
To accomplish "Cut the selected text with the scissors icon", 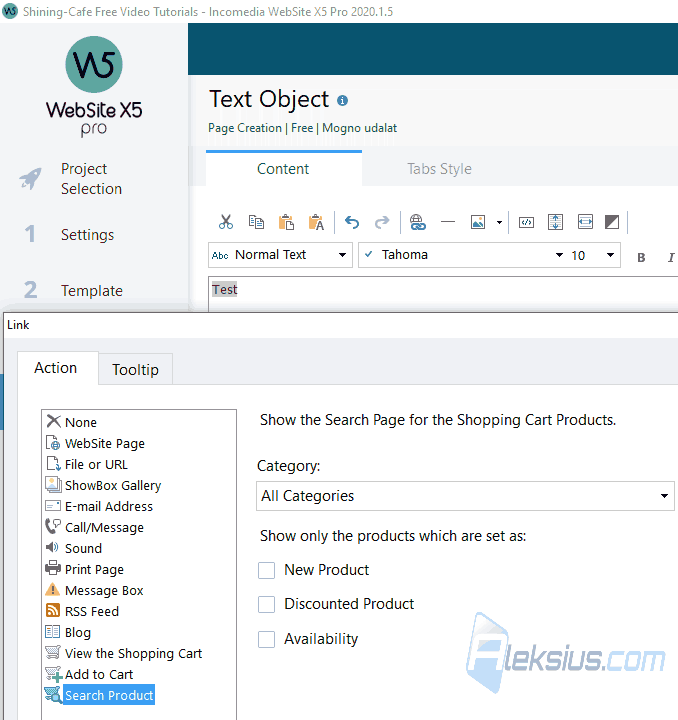I will 226,223.
